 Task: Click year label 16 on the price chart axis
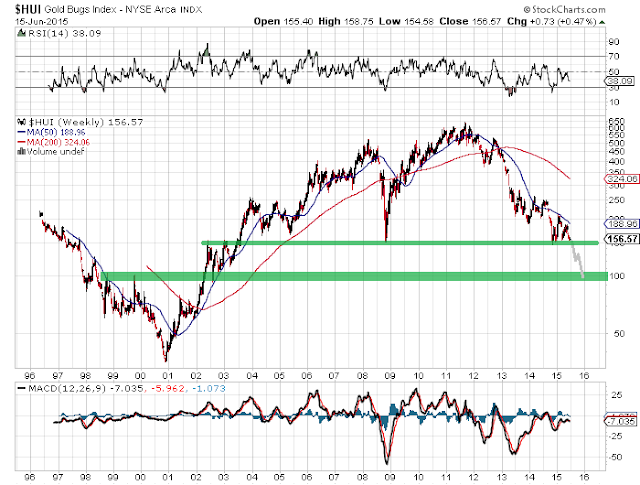pos(584,376)
